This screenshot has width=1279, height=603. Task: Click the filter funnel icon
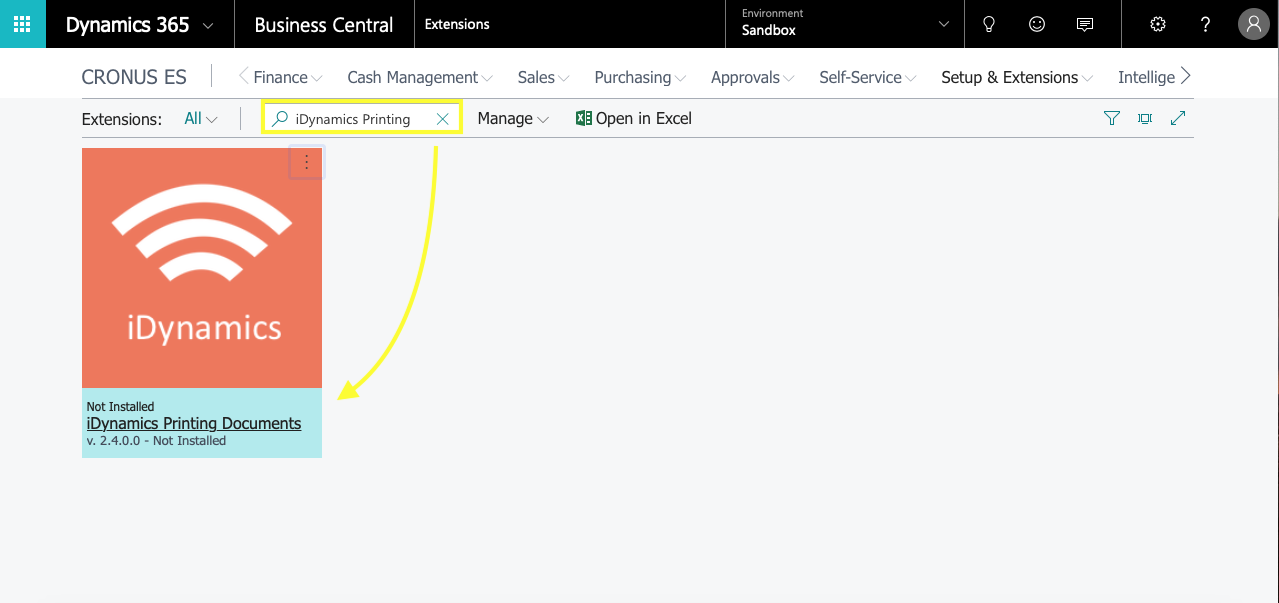(x=1111, y=118)
